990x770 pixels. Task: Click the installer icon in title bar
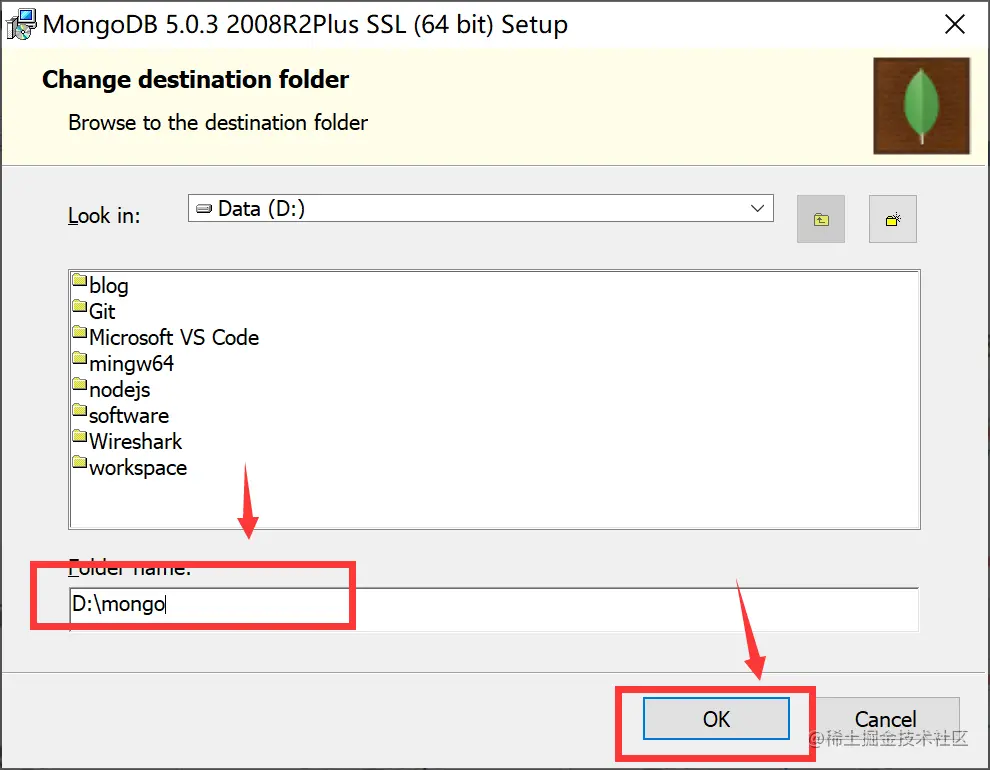point(21,24)
